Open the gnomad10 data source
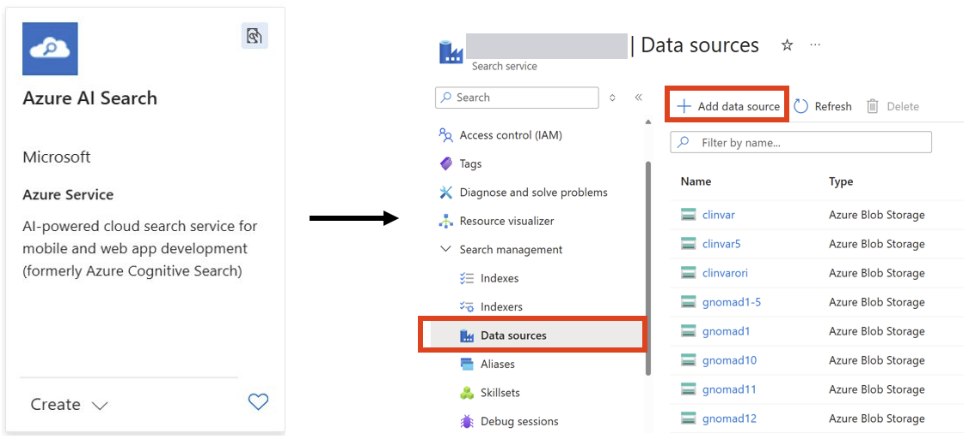 [729, 360]
